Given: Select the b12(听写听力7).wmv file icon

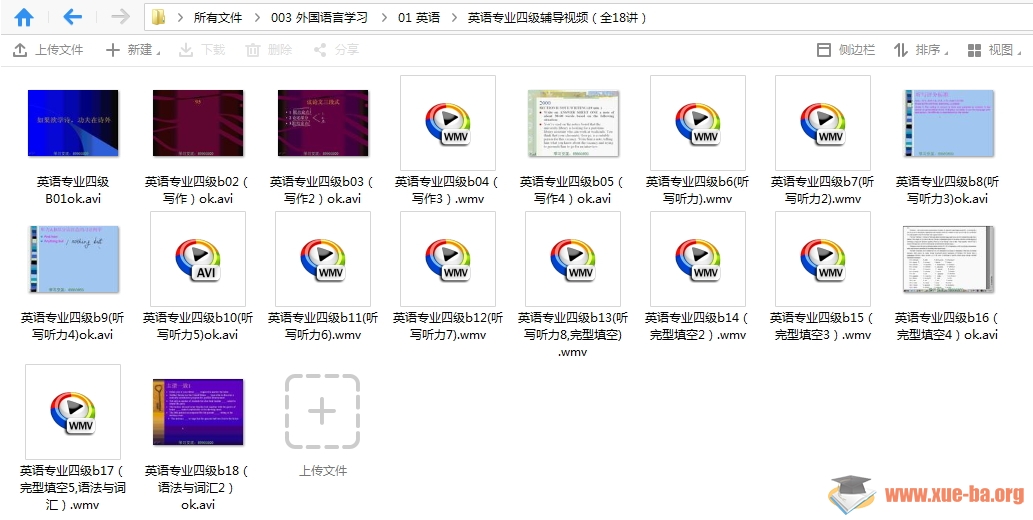Looking at the screenshot, I should tap(448, 259).
